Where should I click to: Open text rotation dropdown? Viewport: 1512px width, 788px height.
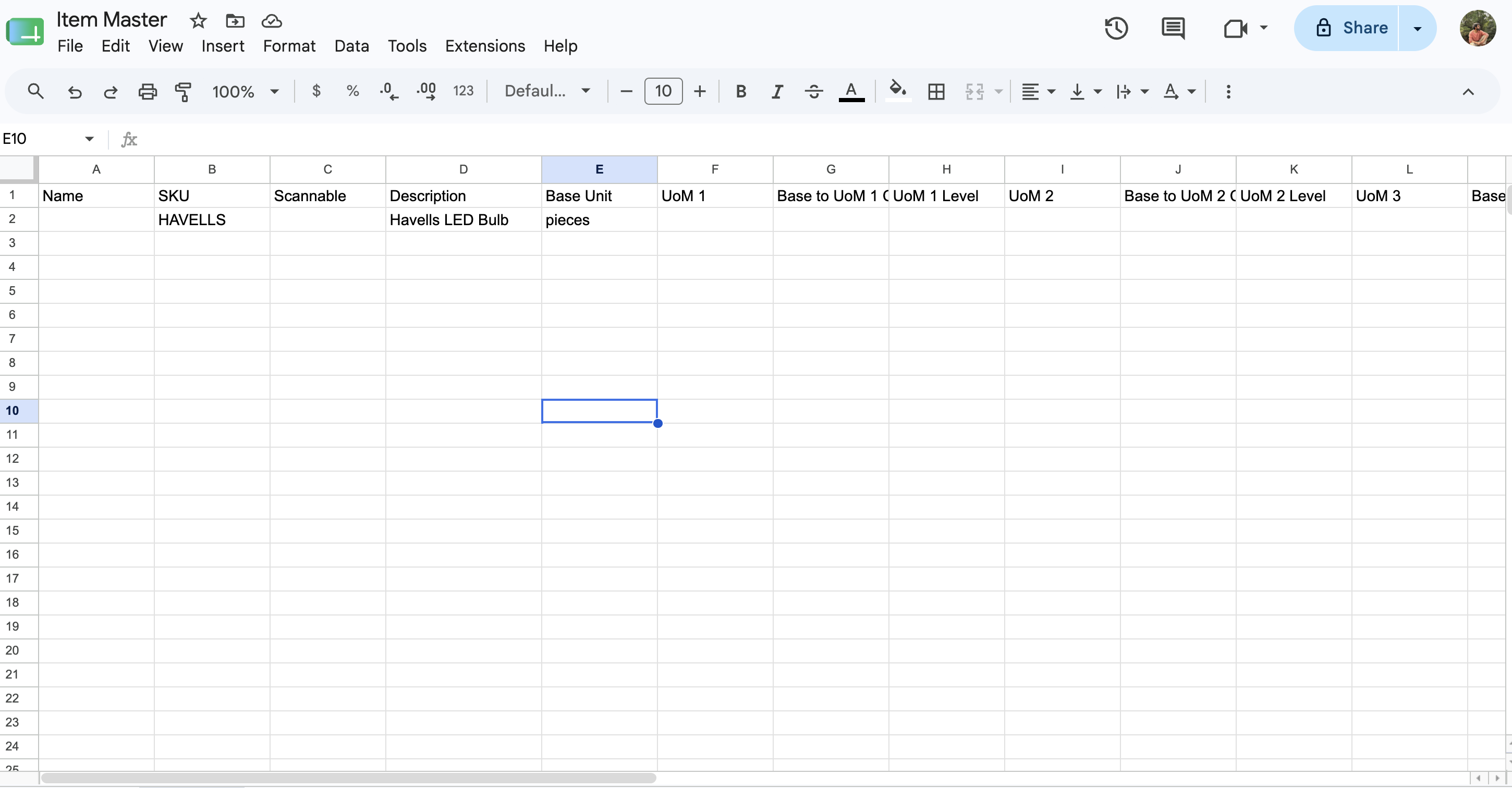point(1179,92)
